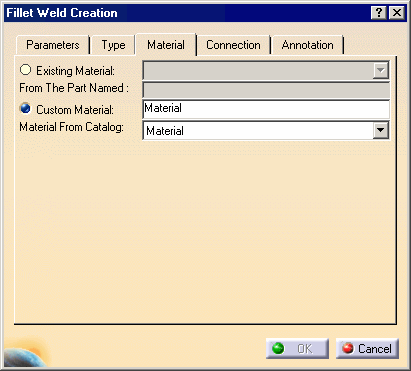The height and width of the screenshot is (371, 411).
Task: Click the From The Part Named field
Action: pos(266,89)
